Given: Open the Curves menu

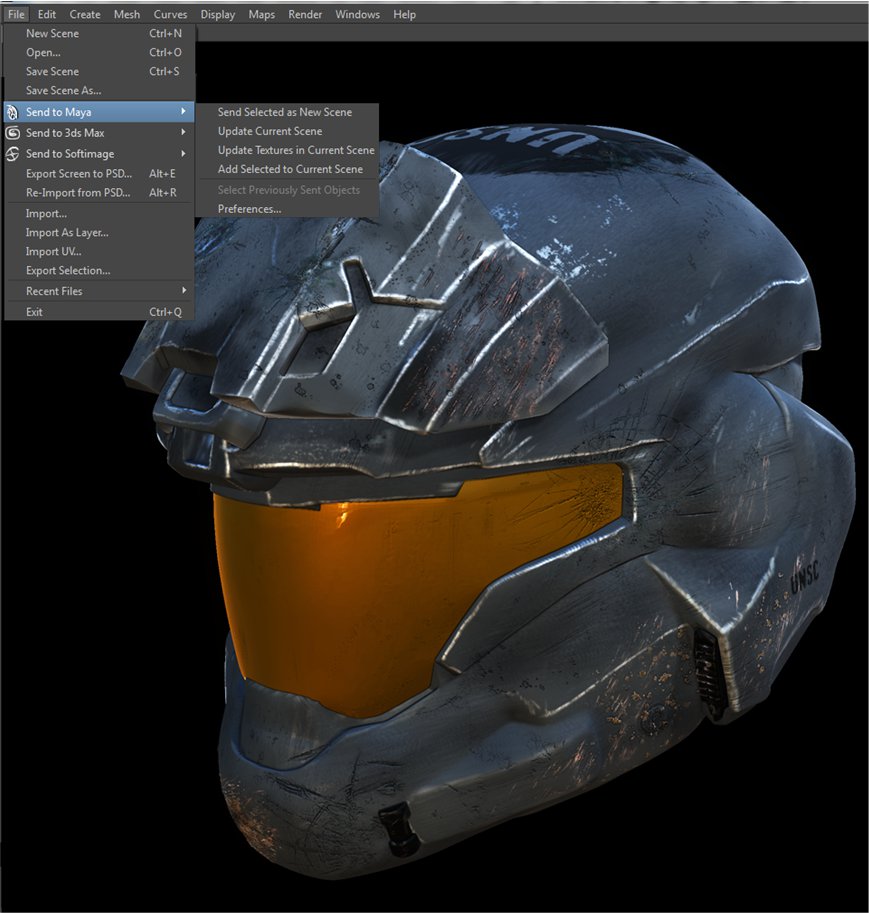Looking at the screenshot, I should 170,15.
